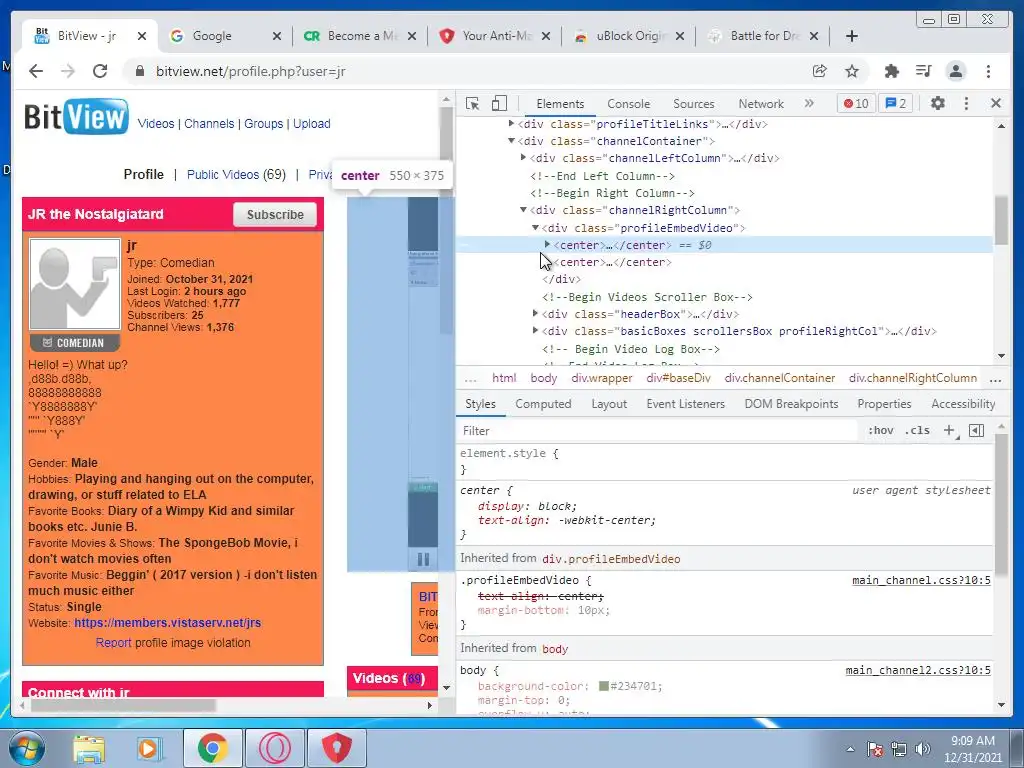Go back in browser history
The image size is (1024, 768).
pyautogui.click(x=36, y=71)
